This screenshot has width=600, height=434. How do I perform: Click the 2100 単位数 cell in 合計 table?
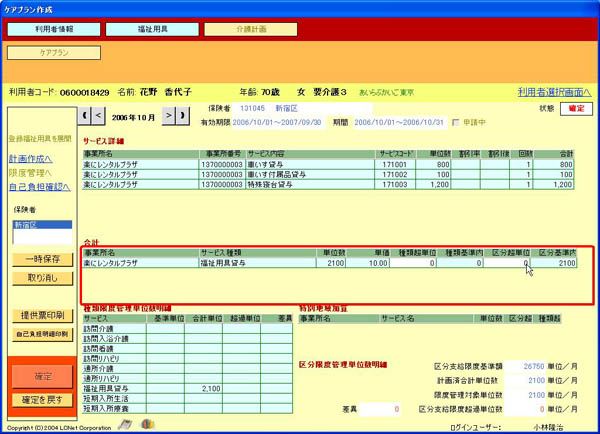(x=331, y=263)
